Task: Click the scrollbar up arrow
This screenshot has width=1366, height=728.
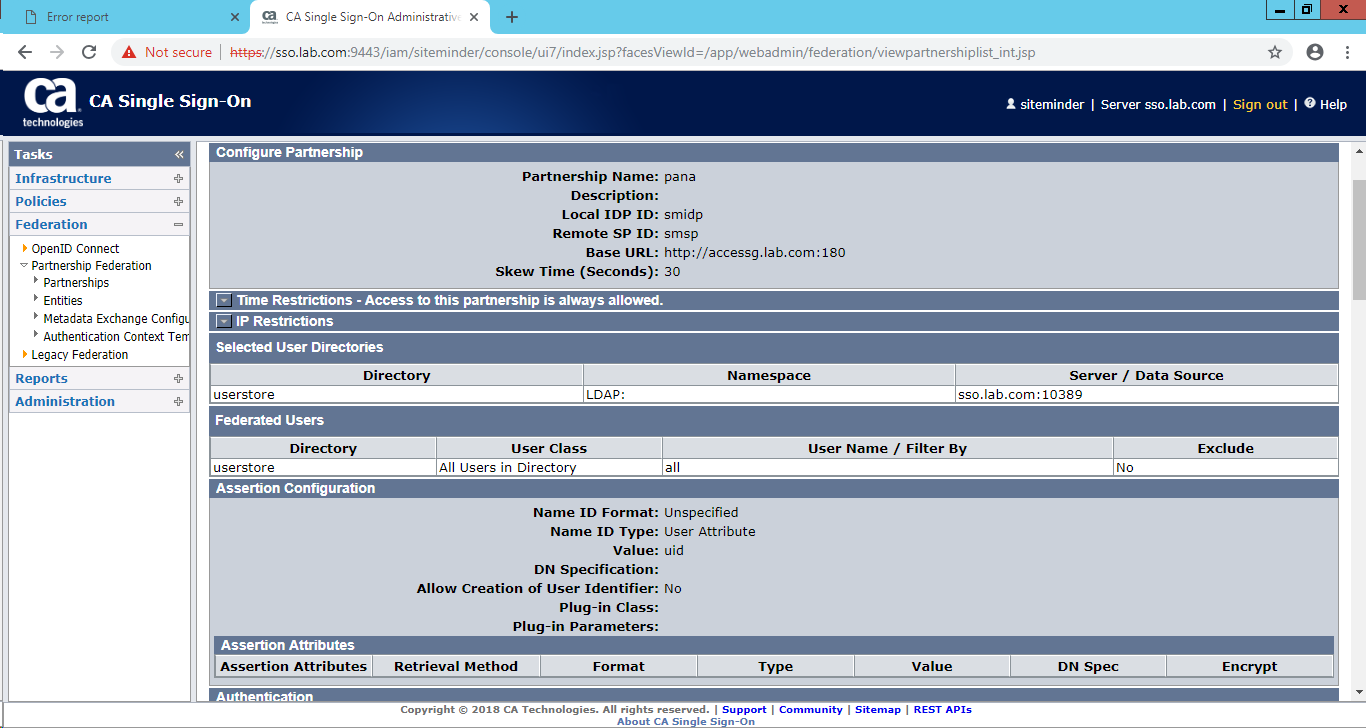Action: point(1358,149)
